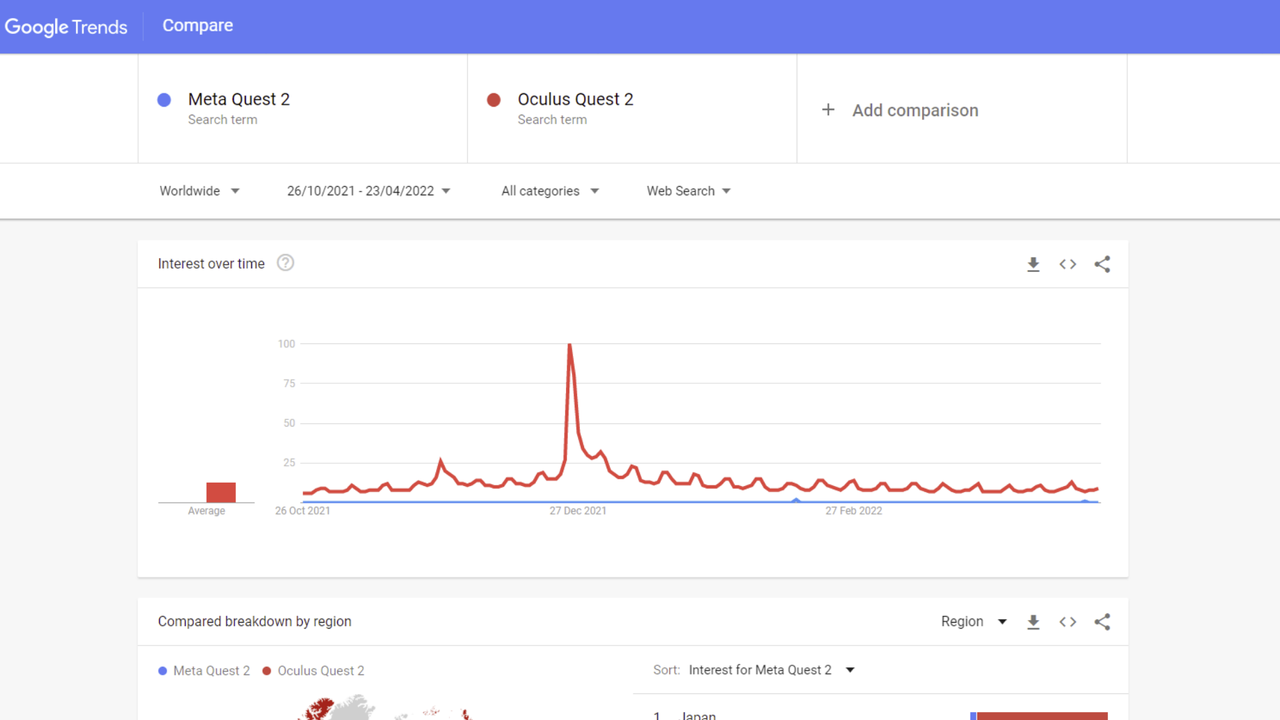This screenshot has height=720, width=1280.
Task: Click the peak of the Oculus Quest 2 line
Action: click(570, 345)
